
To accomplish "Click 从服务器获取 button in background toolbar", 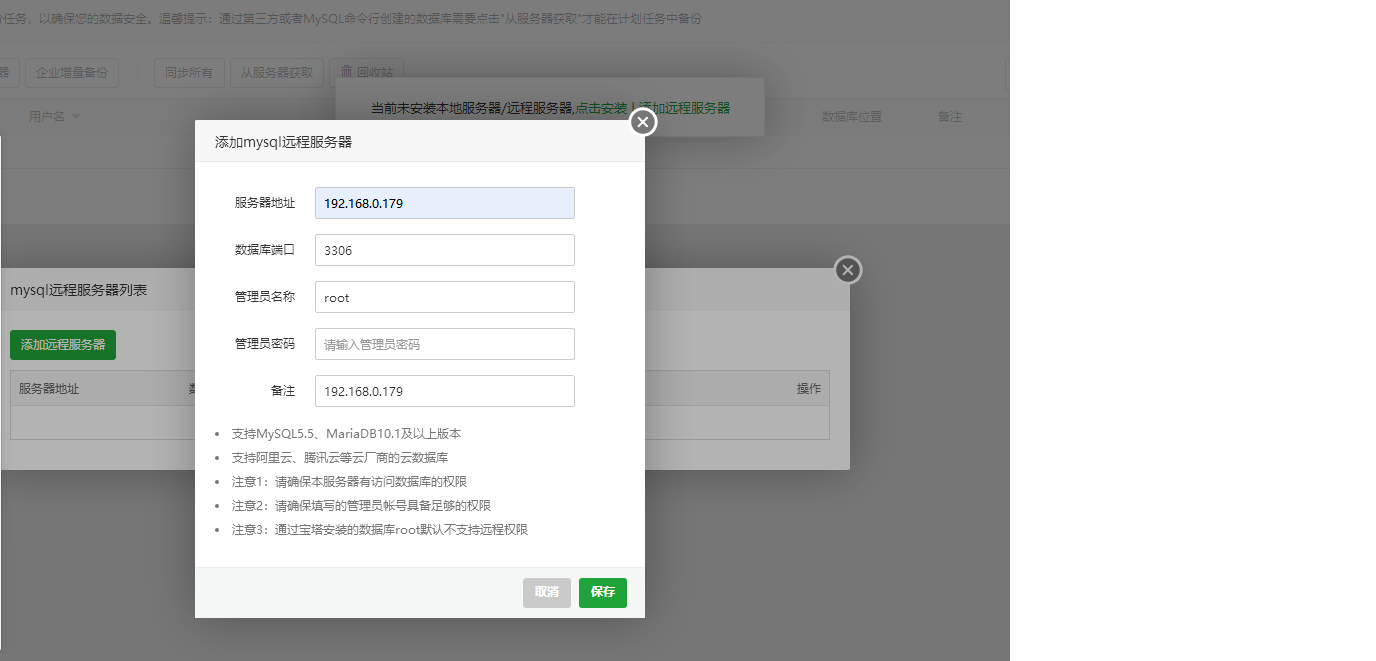I will 277,72.
